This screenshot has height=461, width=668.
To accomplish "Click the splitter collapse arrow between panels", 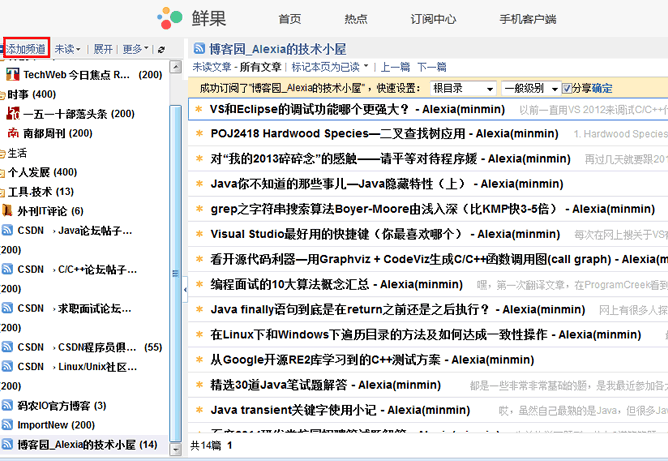I will (186, 289).
